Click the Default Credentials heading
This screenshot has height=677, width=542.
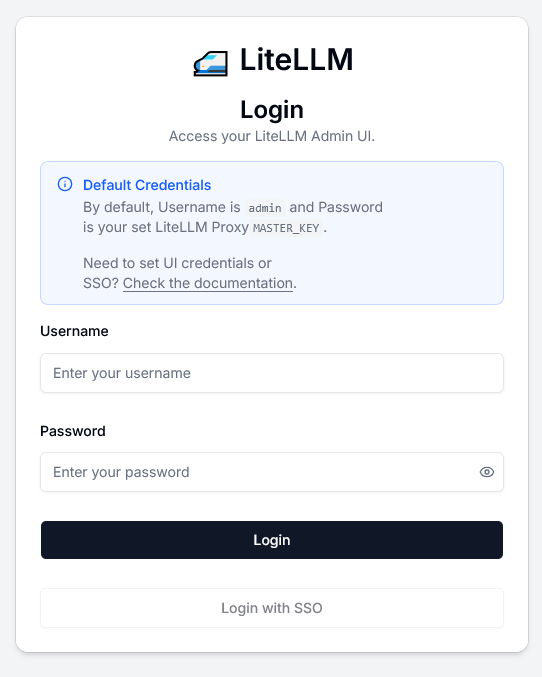click(x=147, y=185)
